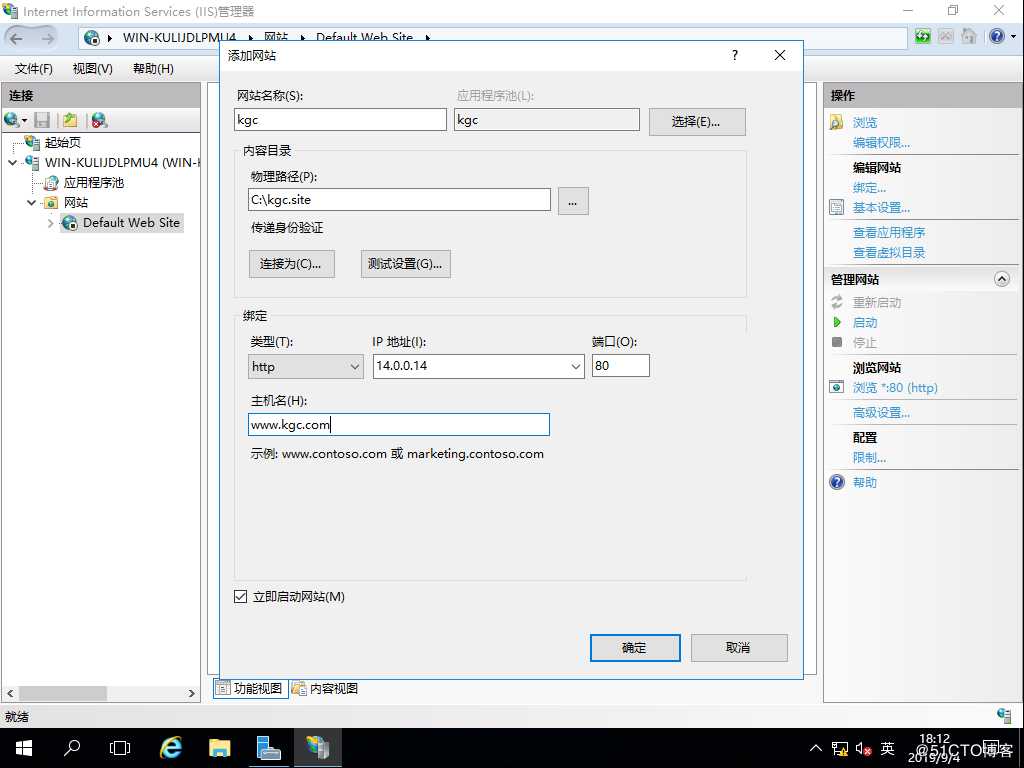The width and height of the screenshot is (1024, 768).
Task: Click the 主机名 hostname field
Action: point(399,424)
